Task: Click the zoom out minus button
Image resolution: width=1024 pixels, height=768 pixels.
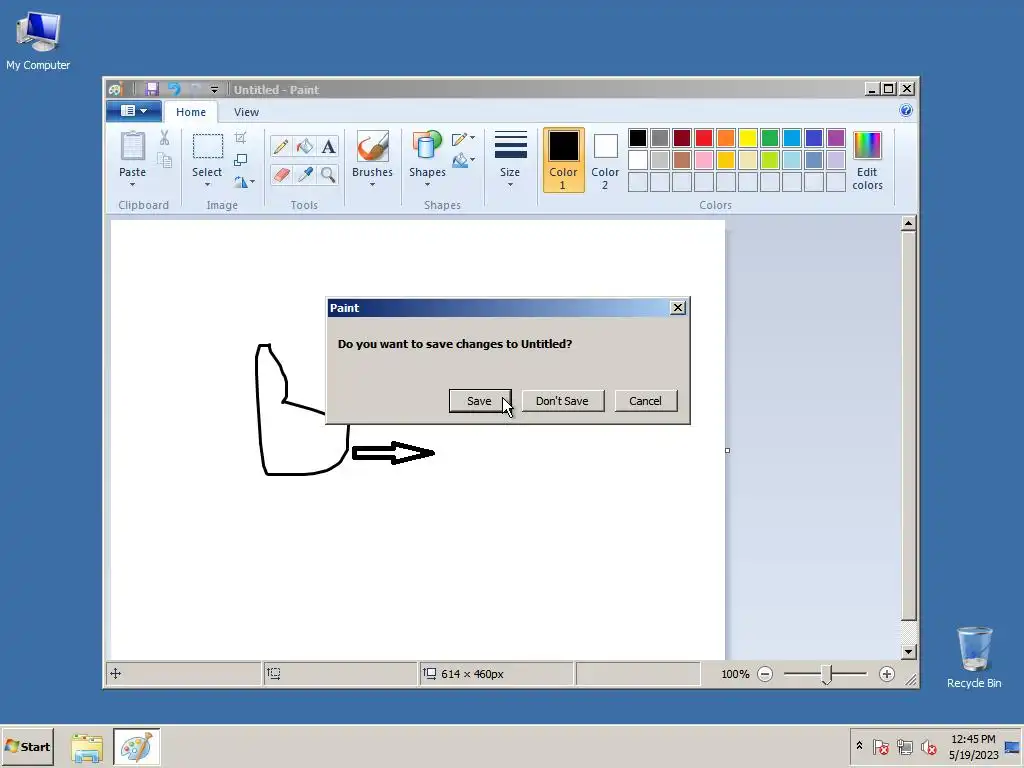Action: [765, 674]
